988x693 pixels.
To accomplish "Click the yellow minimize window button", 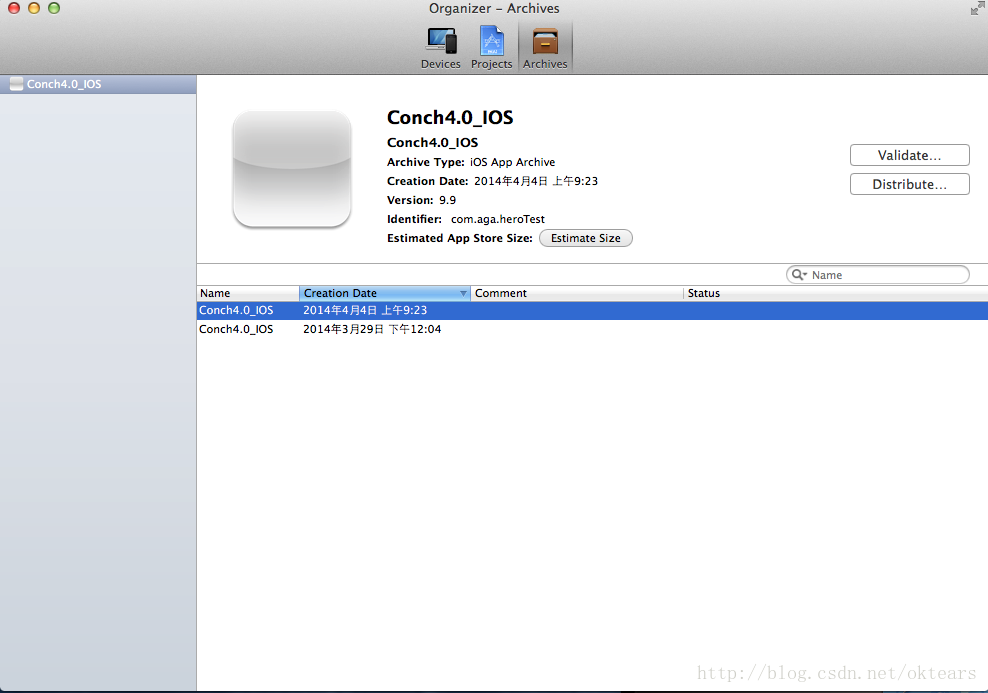I will (34, 8).
